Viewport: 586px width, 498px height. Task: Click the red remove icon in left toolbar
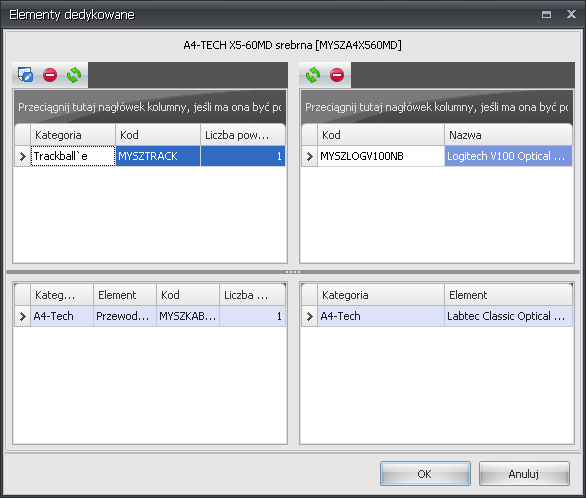point(50,75)
